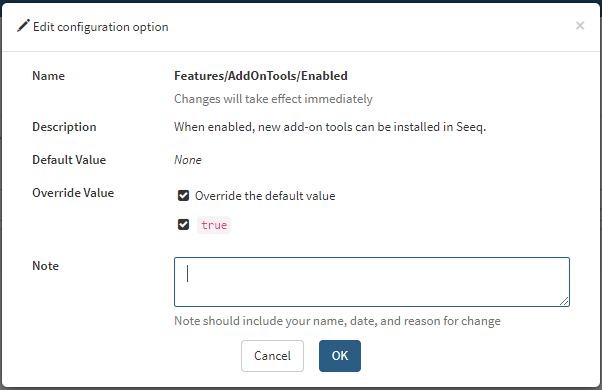Click the italic None default value
Viewport: 602px width, 390px height.
pyautogui.click(x=188, y=160)
